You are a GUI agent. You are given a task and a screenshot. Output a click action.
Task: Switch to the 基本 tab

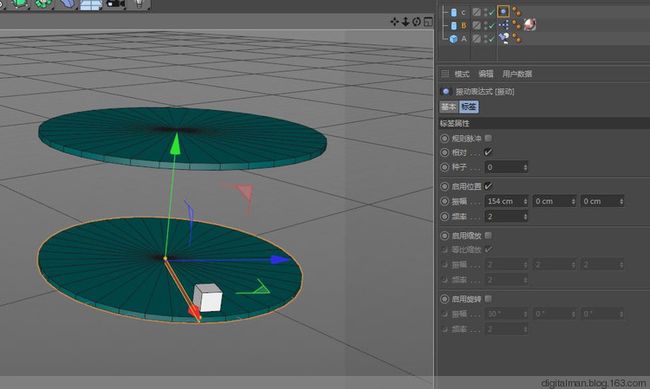coord(449,107)
